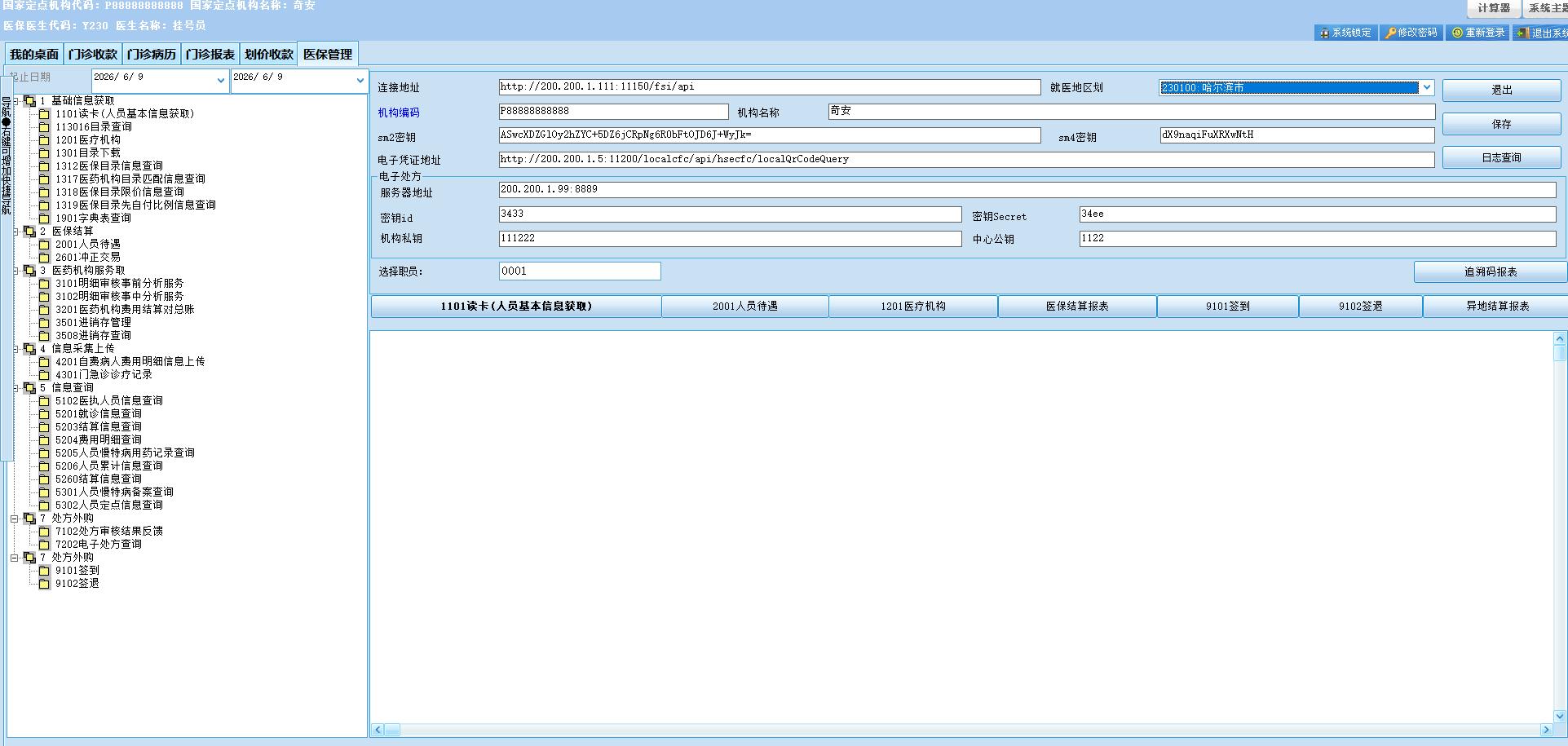This screenshot has width=1568, height=746.
Task: Collapse the 1 基础信息获取 tree group
Action: tap(15, 101)
